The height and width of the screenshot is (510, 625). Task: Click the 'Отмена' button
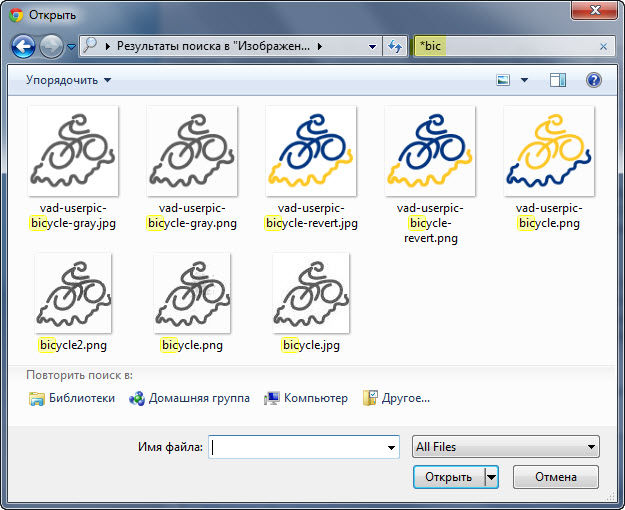[x=556, y=477]
